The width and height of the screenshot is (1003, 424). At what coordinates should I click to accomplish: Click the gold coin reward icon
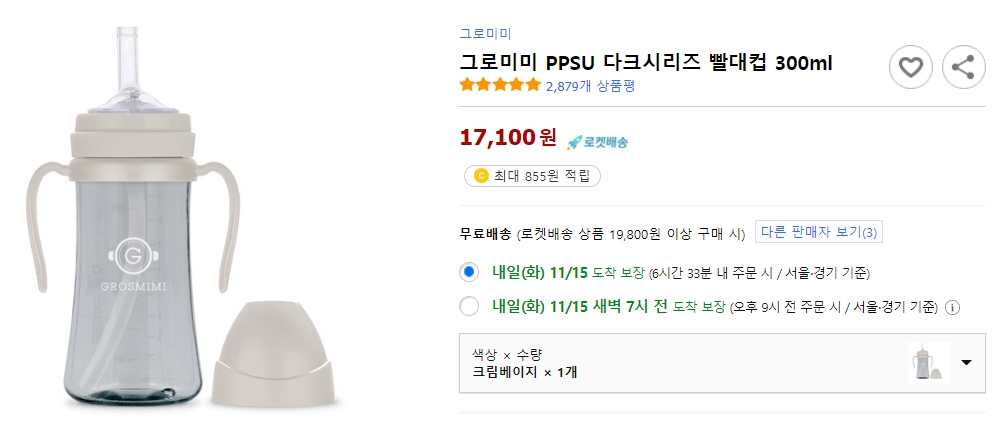pyautogui.click(x=480, y=177)
